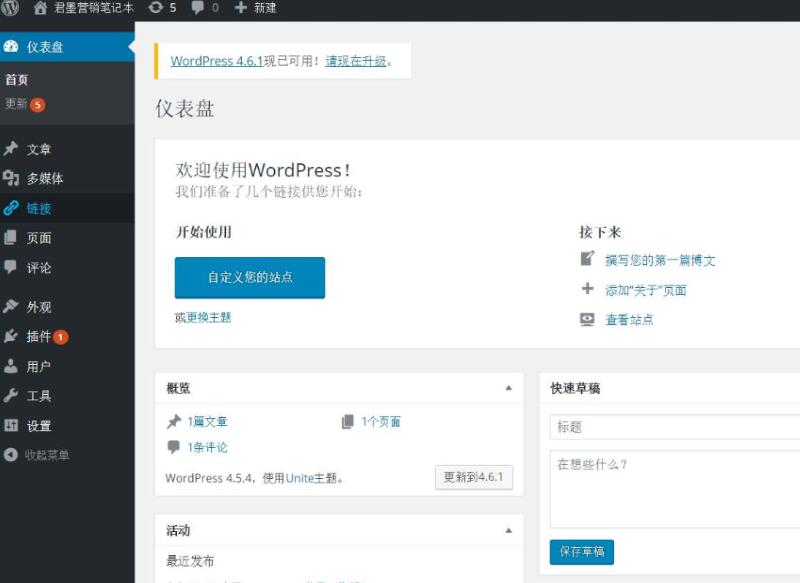Click the chain link icon next to 链接
Screen dimensions: 800x583
tap(11, 208)
